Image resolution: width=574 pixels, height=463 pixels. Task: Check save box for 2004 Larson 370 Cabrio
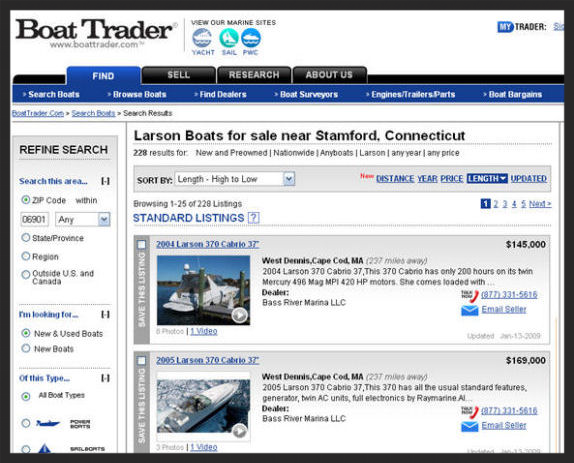[141, 244]
